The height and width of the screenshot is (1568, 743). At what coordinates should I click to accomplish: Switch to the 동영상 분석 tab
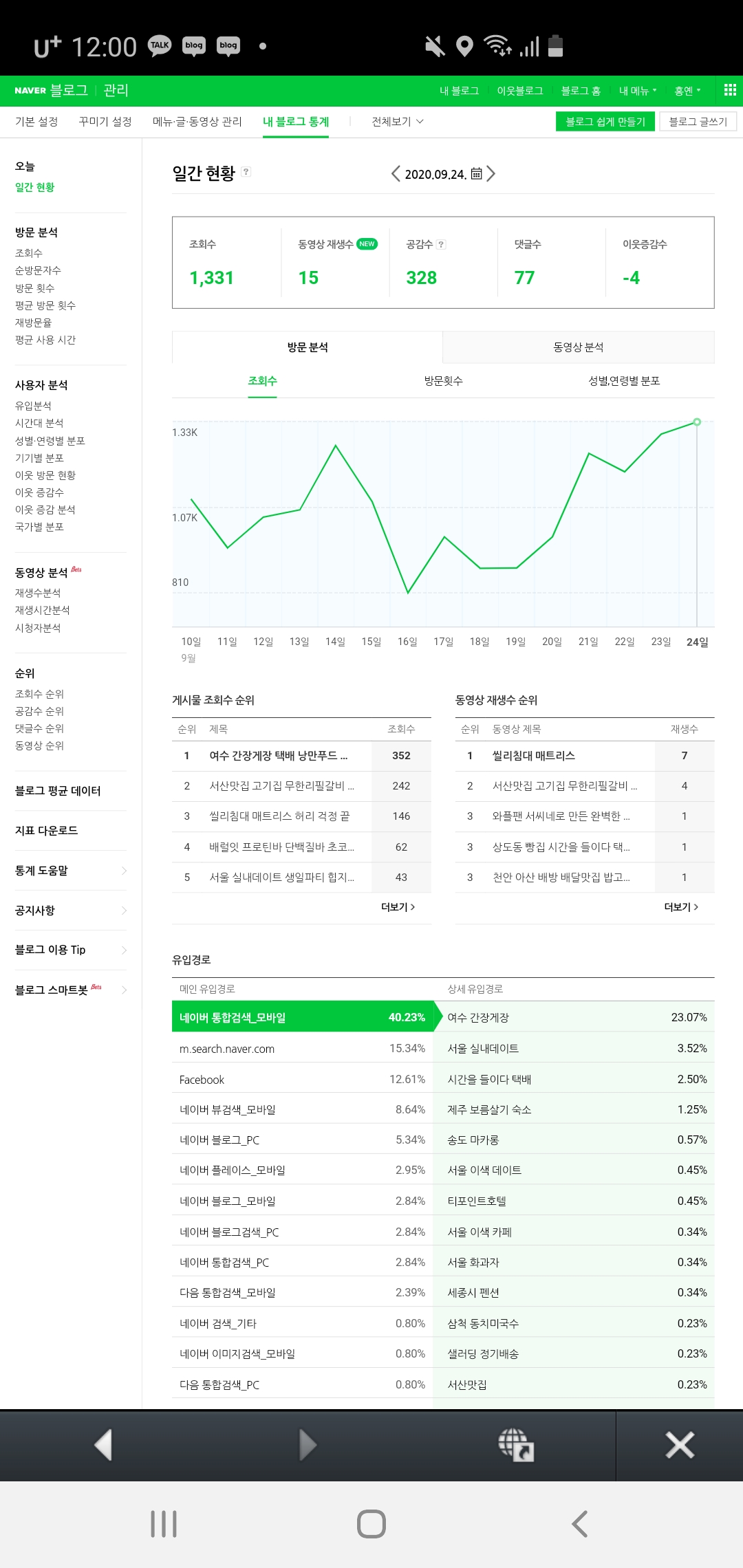[578, 347]
